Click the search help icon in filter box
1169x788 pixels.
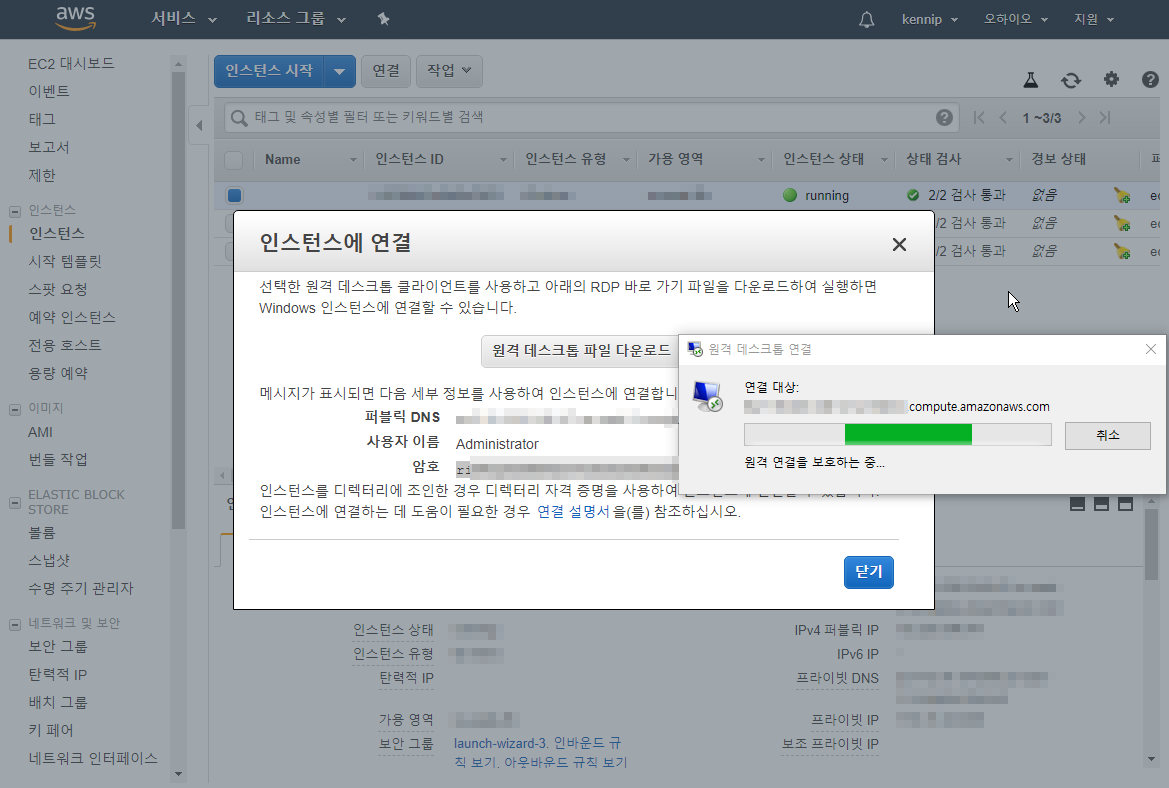point(944,117)
